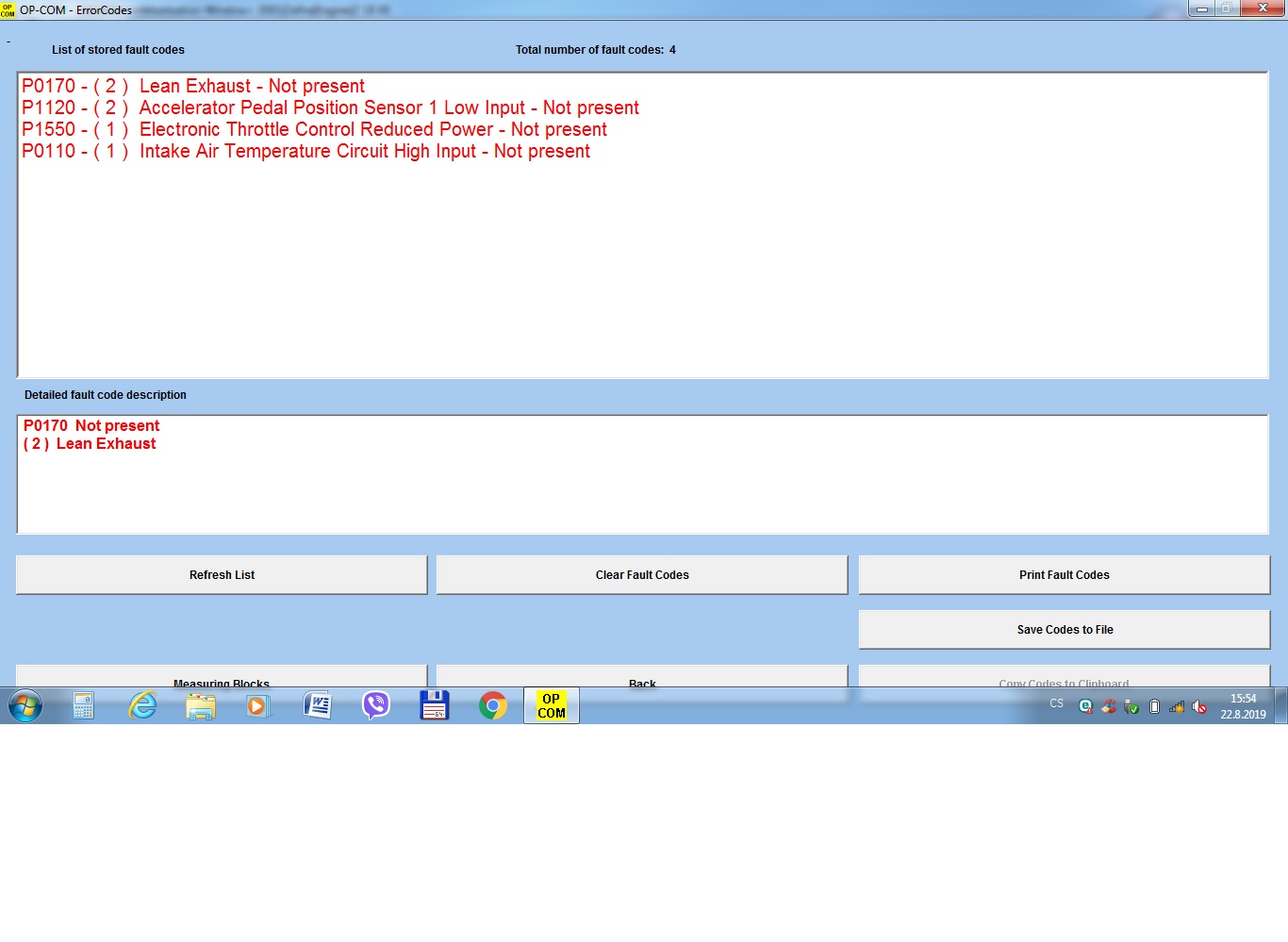Select fault code P1550 Electronic Throttle Control
The image size is (1288, 942).
[x=314, y=129]
